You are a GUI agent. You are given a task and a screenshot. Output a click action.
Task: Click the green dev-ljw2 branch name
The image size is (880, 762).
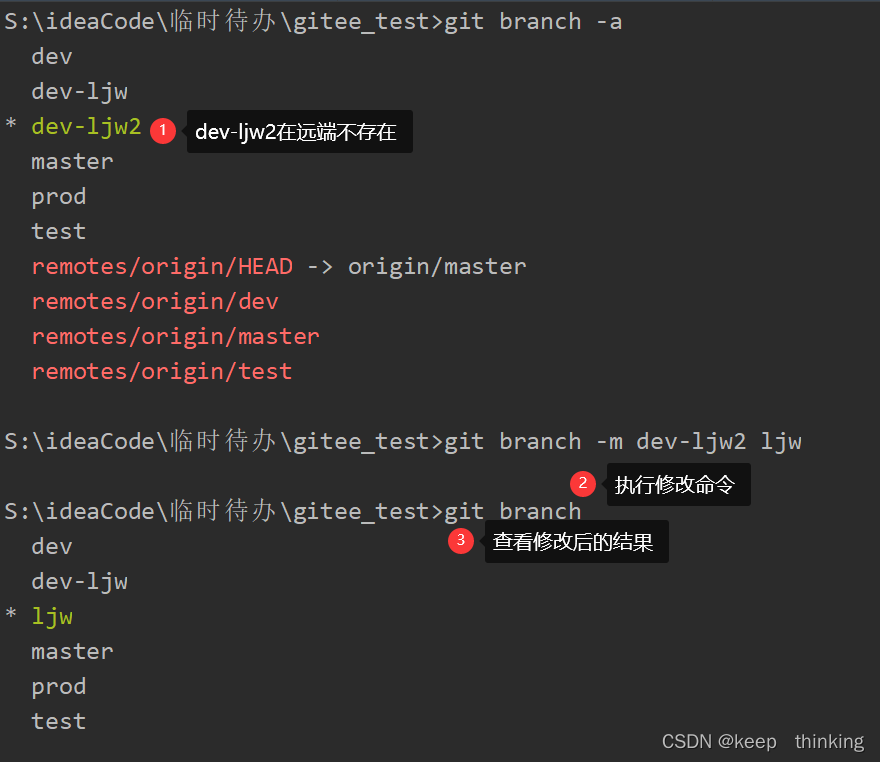coord(86,127)
